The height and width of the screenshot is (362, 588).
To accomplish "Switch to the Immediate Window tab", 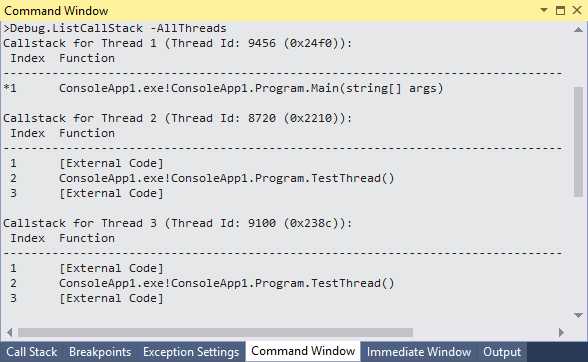I will coord(419,352).
